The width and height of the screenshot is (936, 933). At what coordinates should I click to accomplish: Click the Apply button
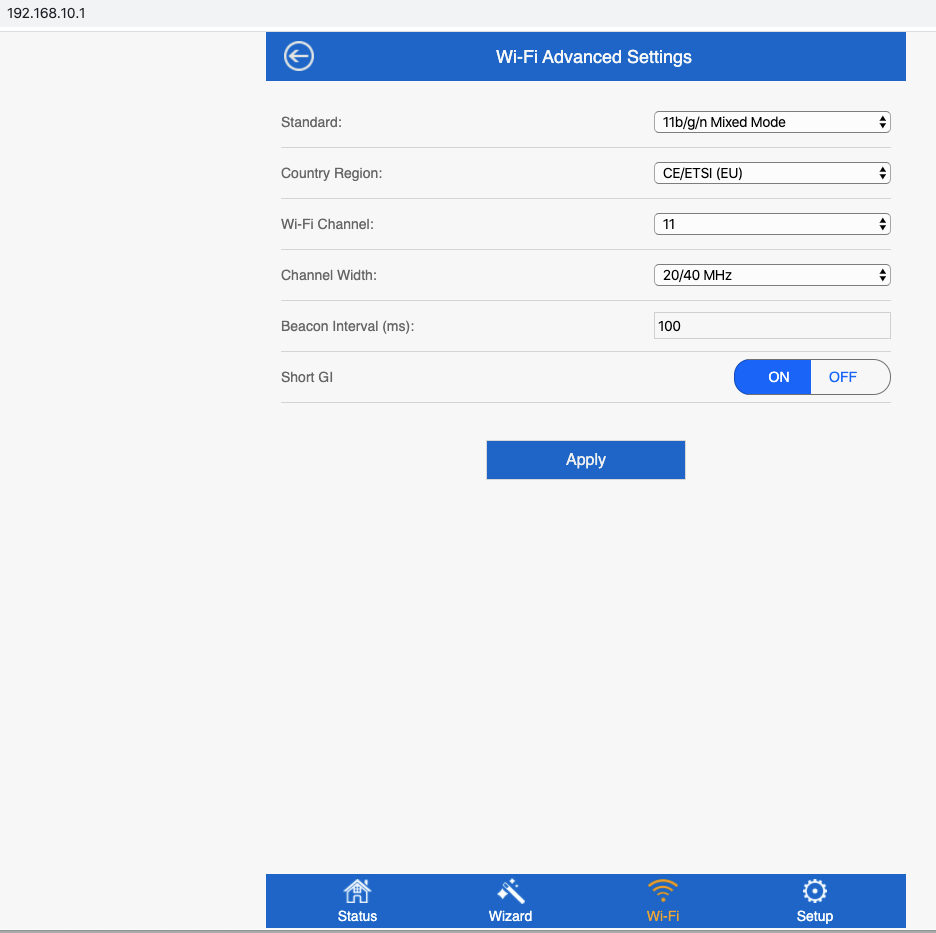[586, 460]
